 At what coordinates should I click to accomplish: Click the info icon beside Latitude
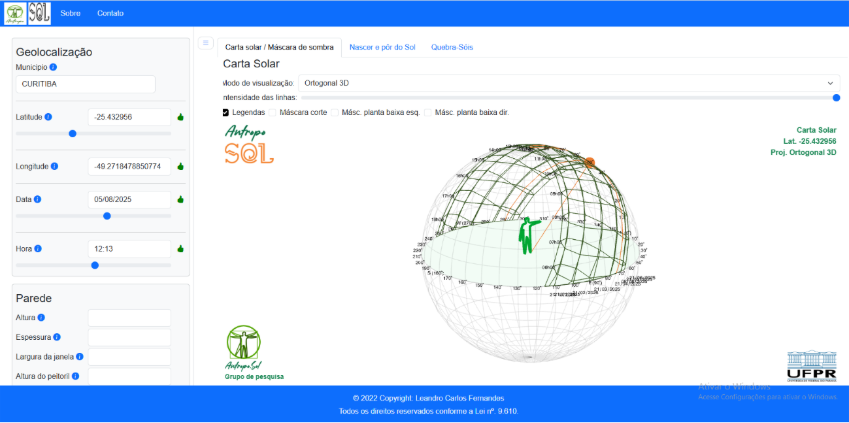point(48,117)
